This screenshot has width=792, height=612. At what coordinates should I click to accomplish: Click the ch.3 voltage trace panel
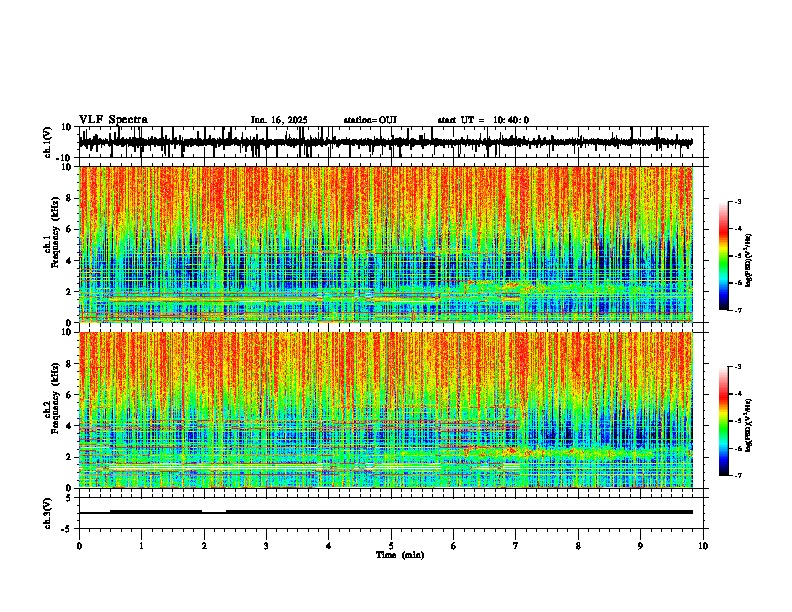[x=391, y=513]
